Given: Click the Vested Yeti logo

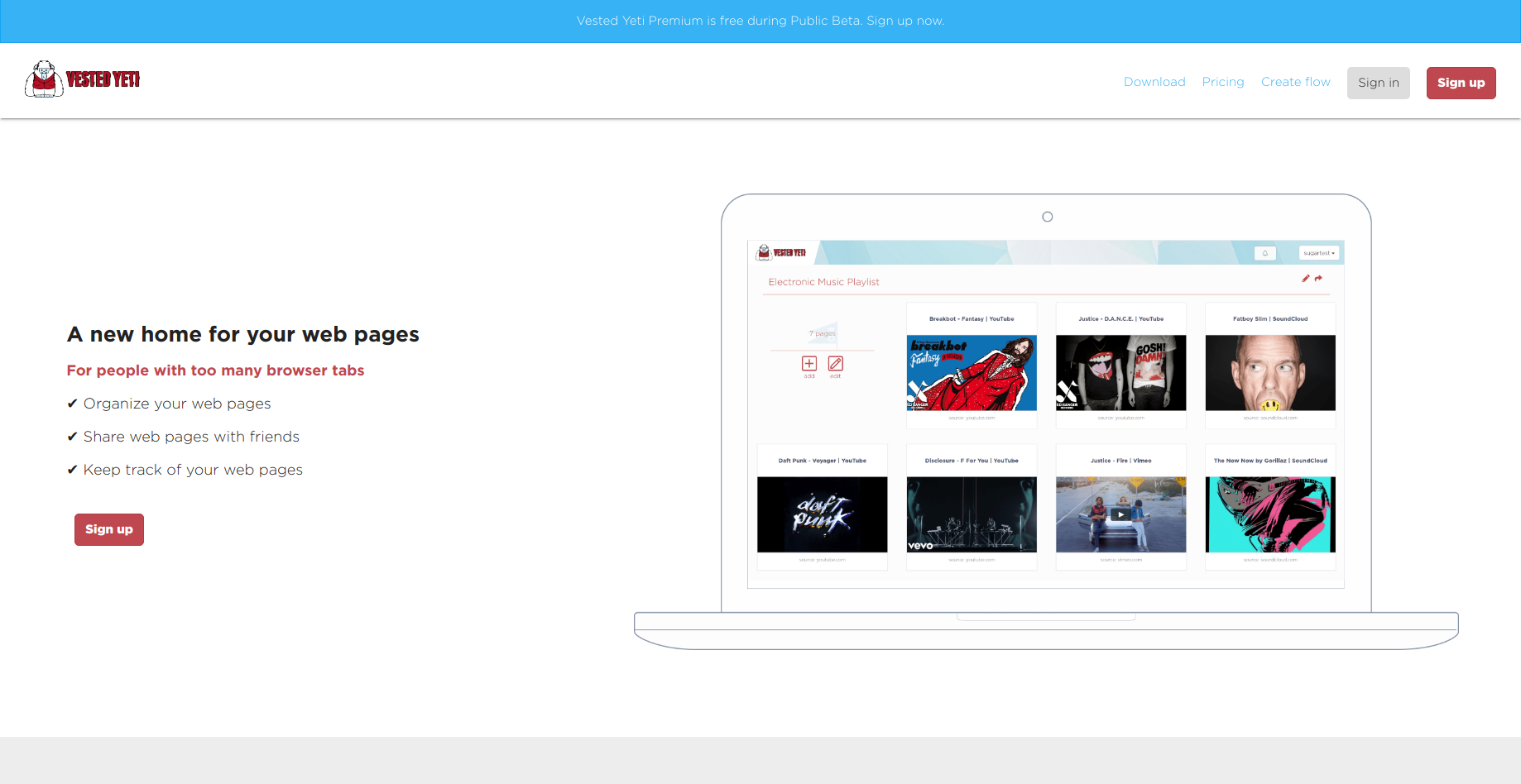Looking at the screenshot, I should [82, 79].
